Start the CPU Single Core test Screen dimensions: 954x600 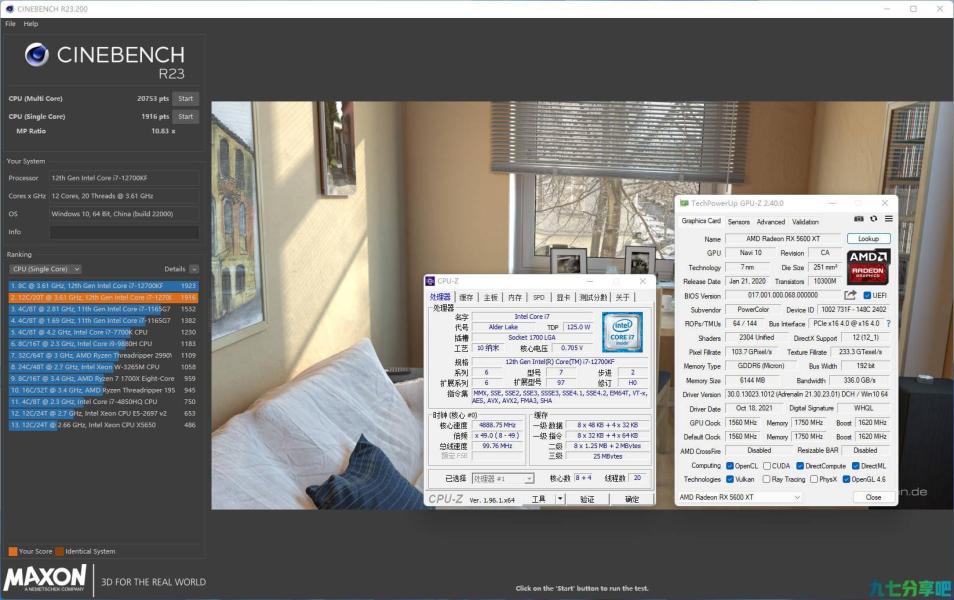coord(186,116)
